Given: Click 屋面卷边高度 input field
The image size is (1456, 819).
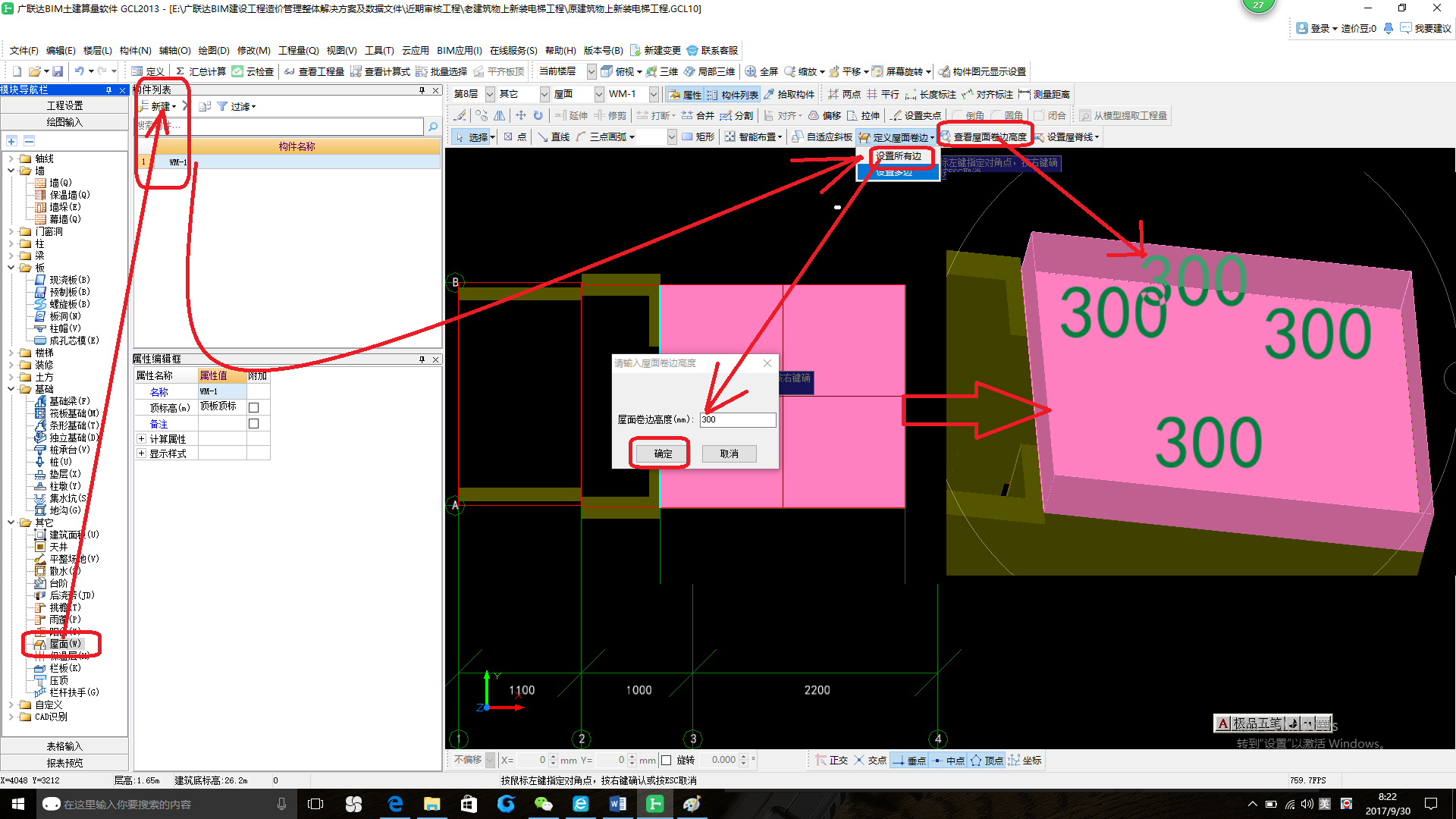Looking at the screenshot, I should coord(738,419).
